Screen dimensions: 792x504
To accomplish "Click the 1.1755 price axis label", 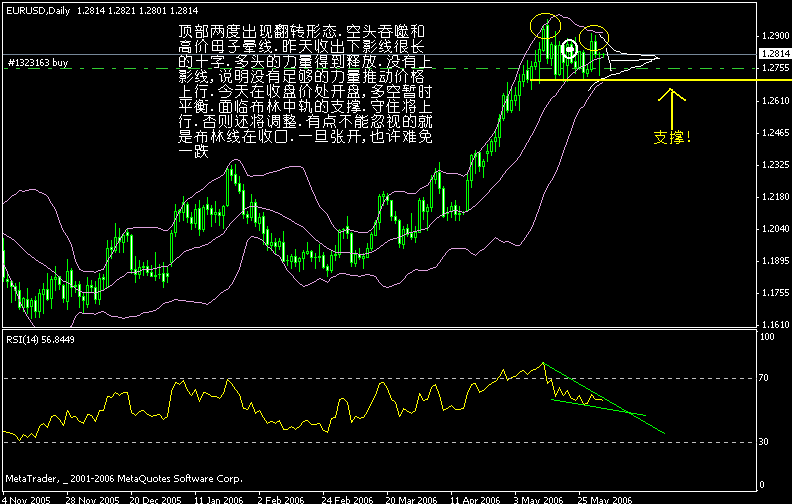I will click(775, 293).
